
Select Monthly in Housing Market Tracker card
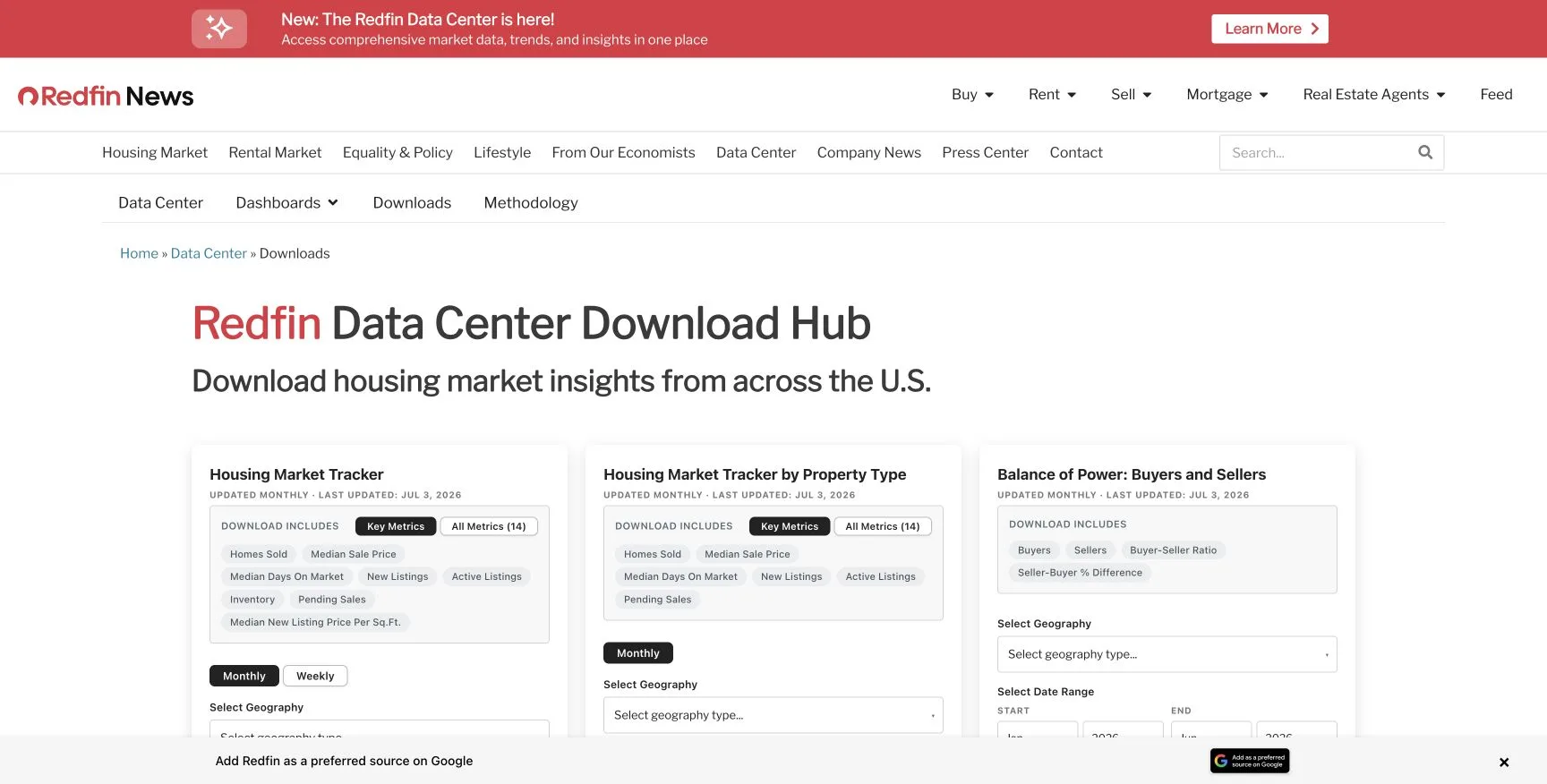244,676
